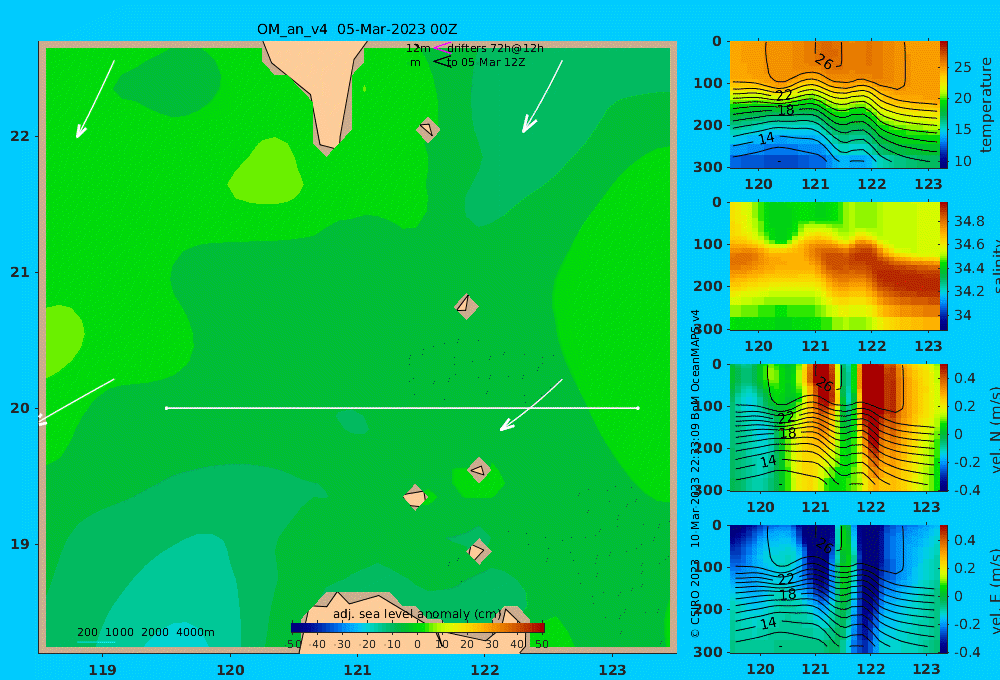Screen dimensions: 1000x680
Task: Click the island near 20.75N 121.85E
Action: click(466, 306)
